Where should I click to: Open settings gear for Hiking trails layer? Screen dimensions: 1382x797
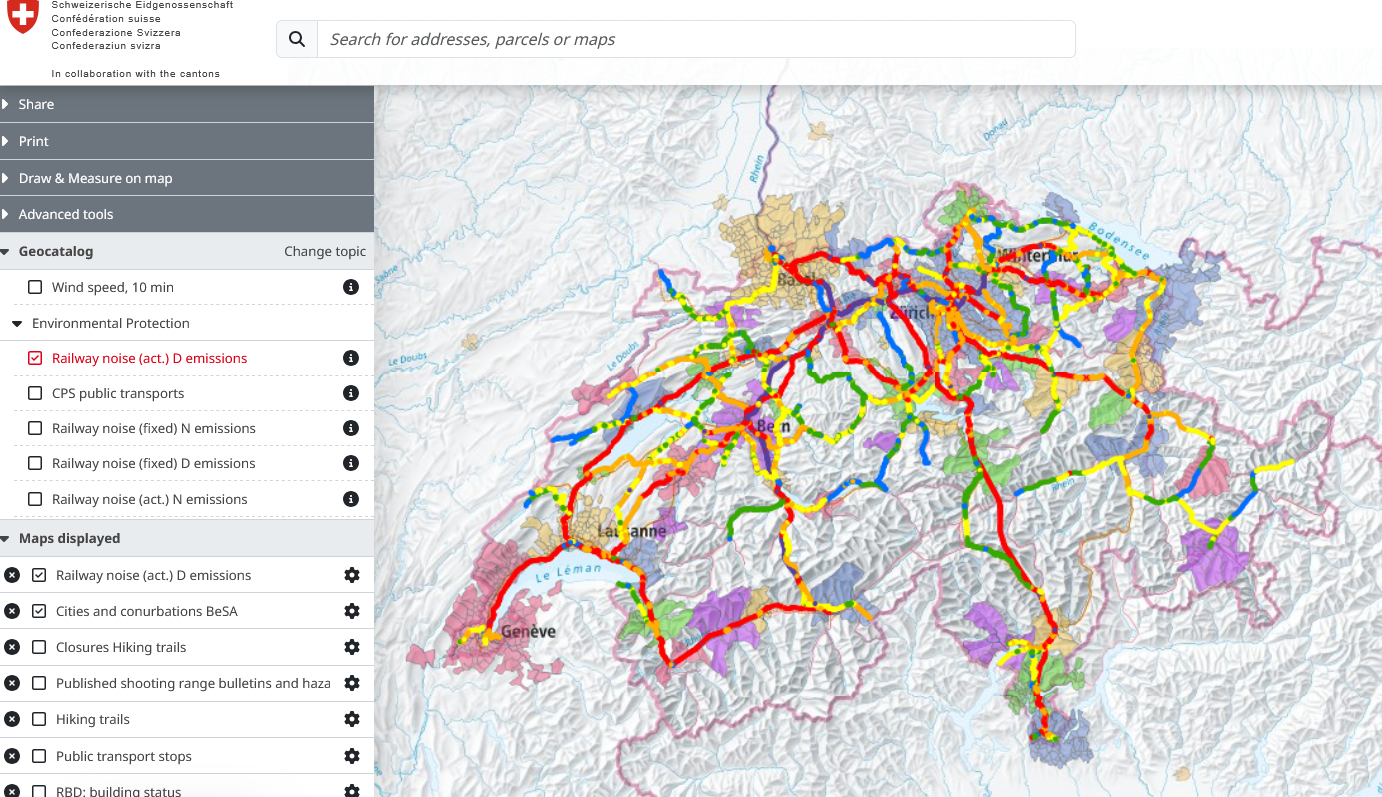[x=351, y=719]
